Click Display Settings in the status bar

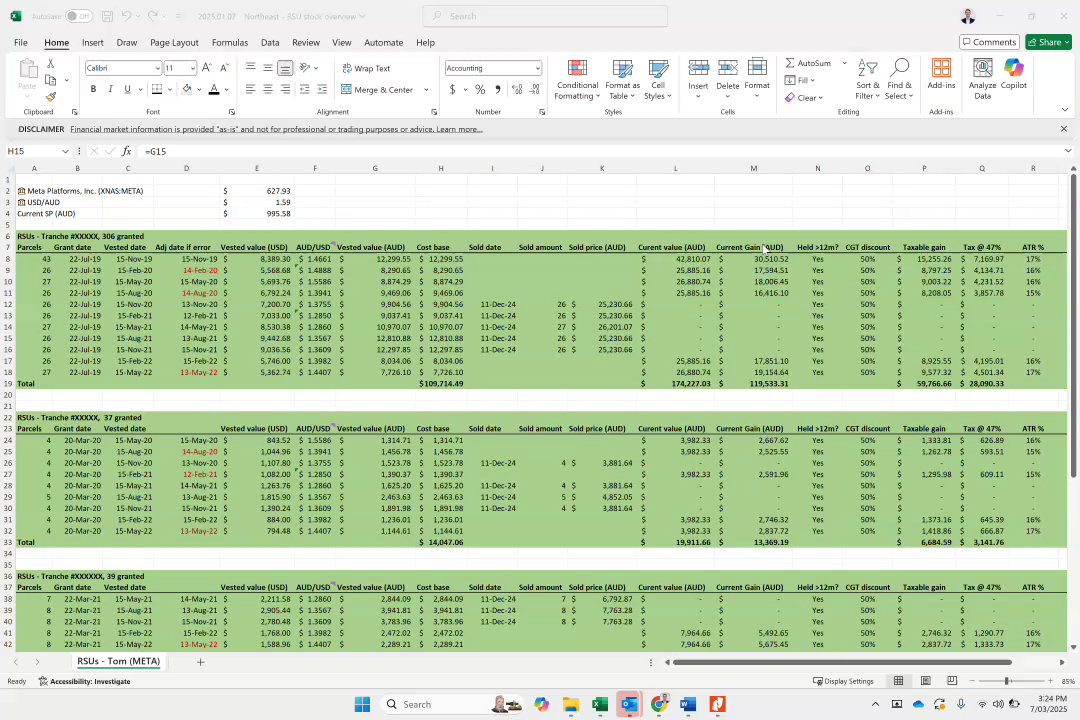[844, 681]
